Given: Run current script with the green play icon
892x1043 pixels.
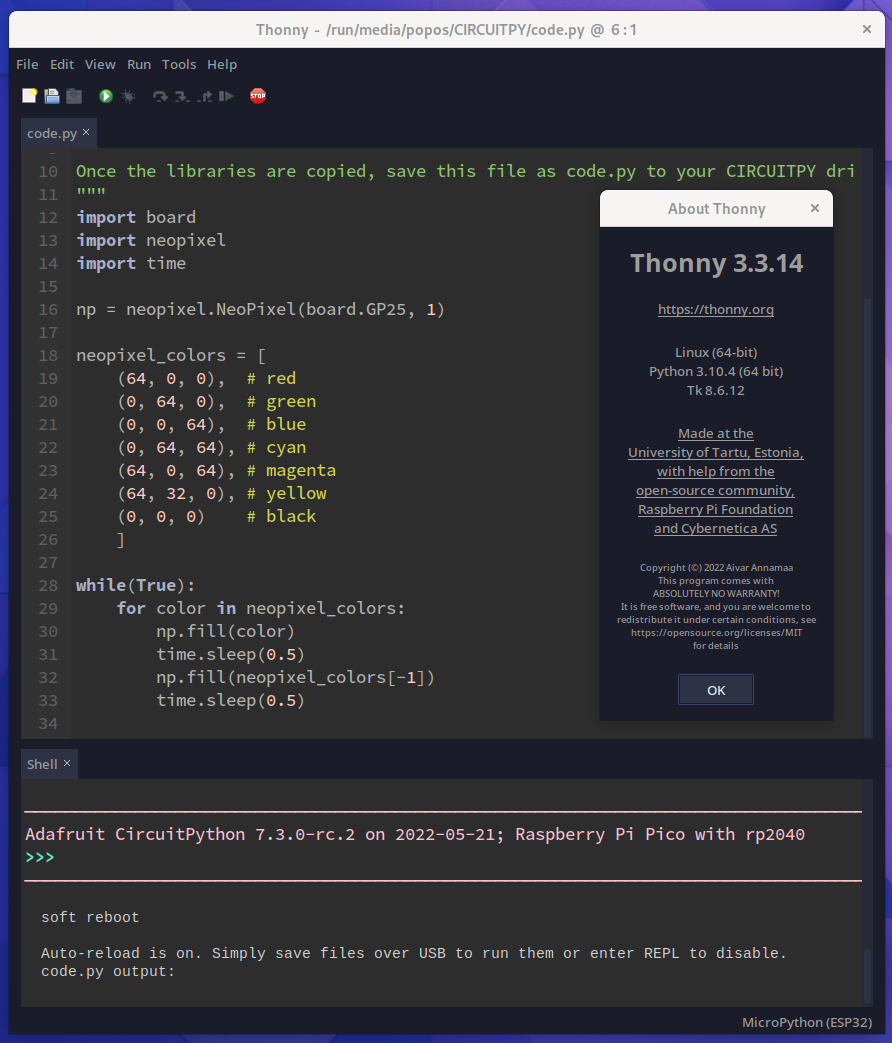Looking at the screenshot, I should pos(106,96).
